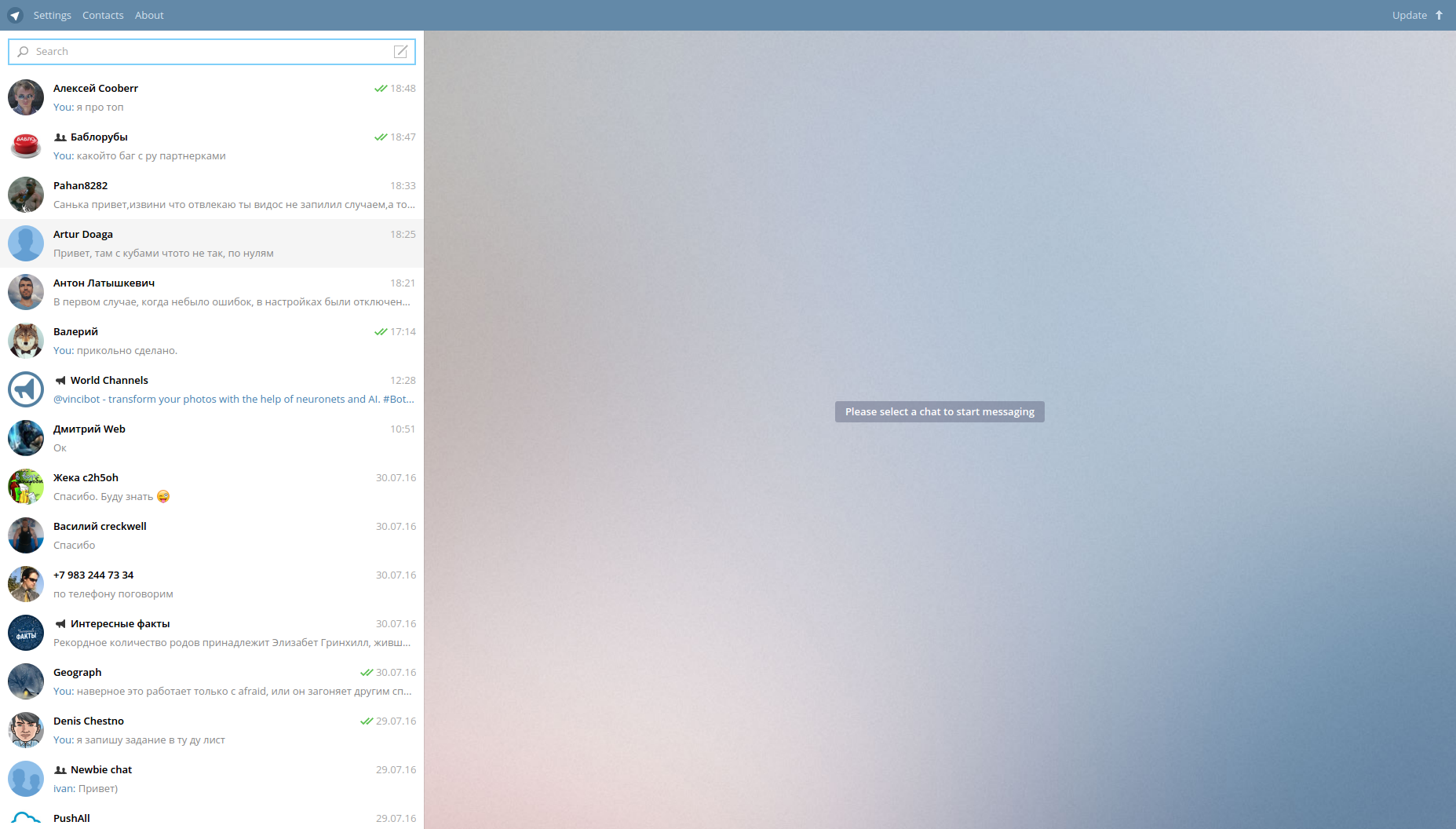Open chat with Жека c2h5oh
Viewport: 1456px width, 829px height.
(x=212, y=487)
